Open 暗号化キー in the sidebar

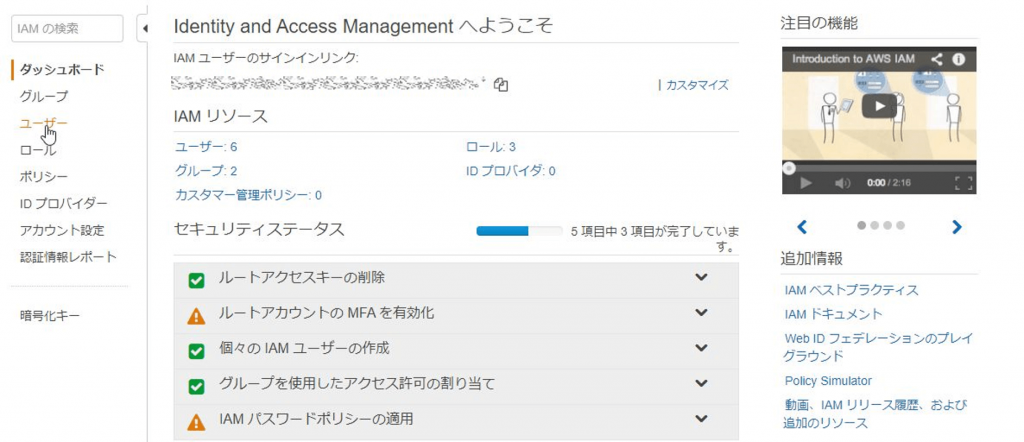click(50, 316)
